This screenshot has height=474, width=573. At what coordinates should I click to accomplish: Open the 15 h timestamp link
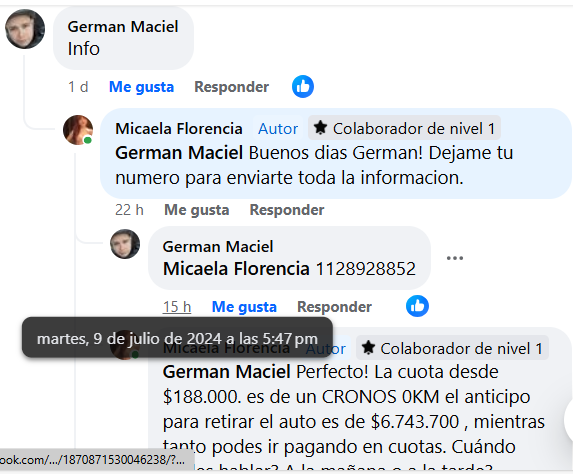pos(177,307)
